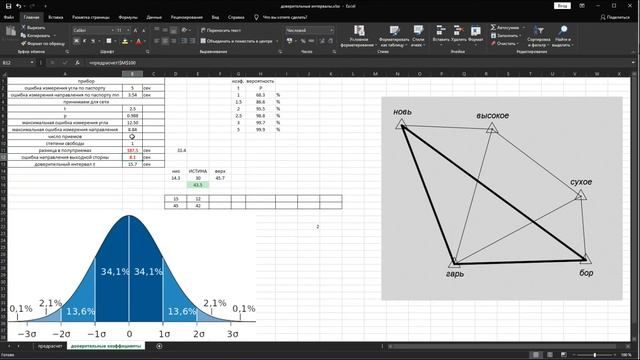Click the align bottom icon
This screenshot has height=360, width=640.
tap(173, 30)
